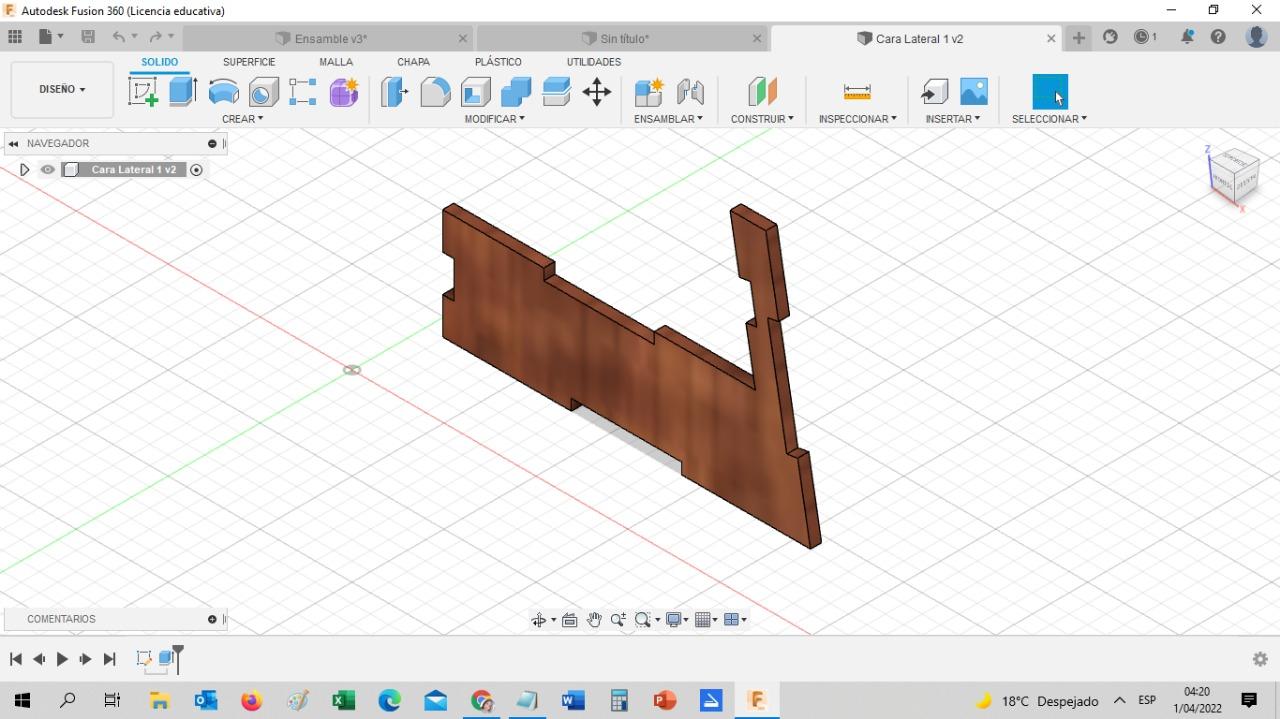
Task: Click the Rectangular Pattern icon
Action: [x=303, y=92]
